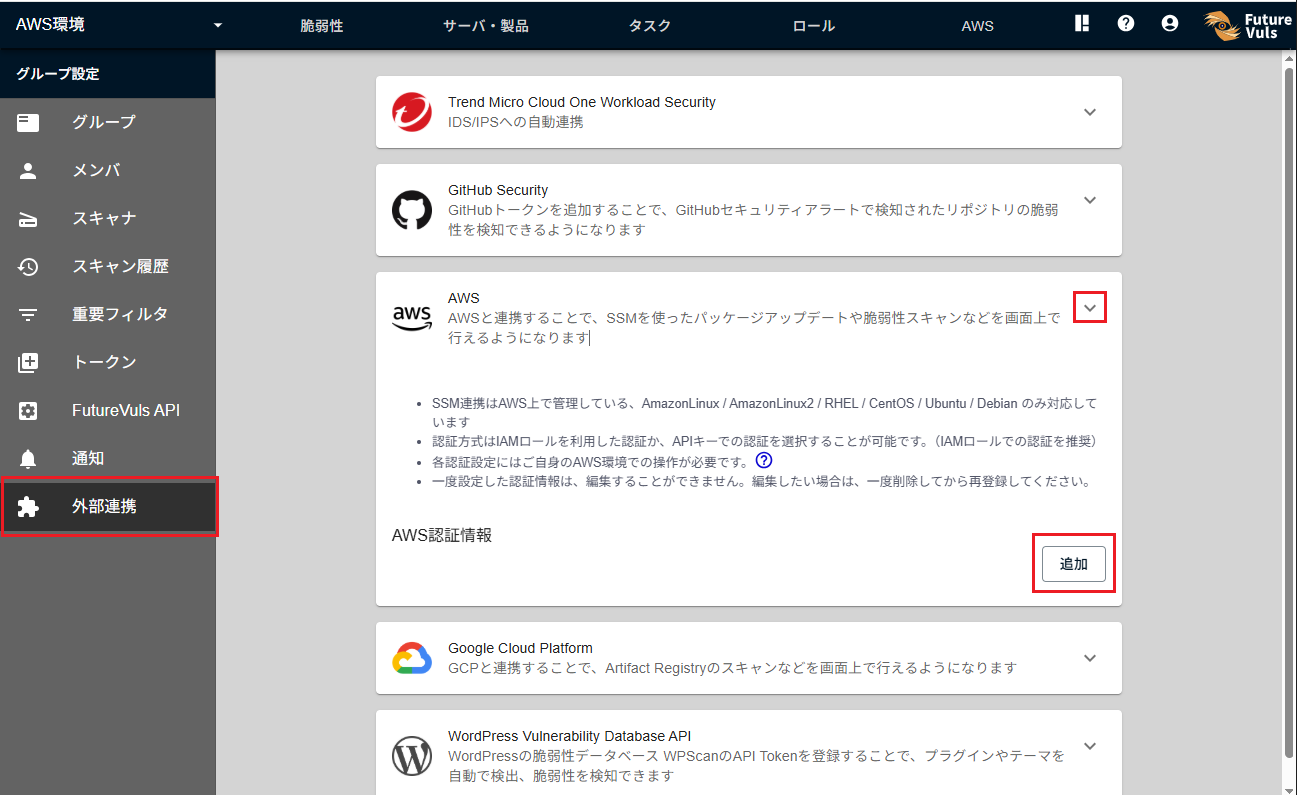Screen dimensions: 1297x795
Task: Click the GitHub Security title text
Action: 498,190
